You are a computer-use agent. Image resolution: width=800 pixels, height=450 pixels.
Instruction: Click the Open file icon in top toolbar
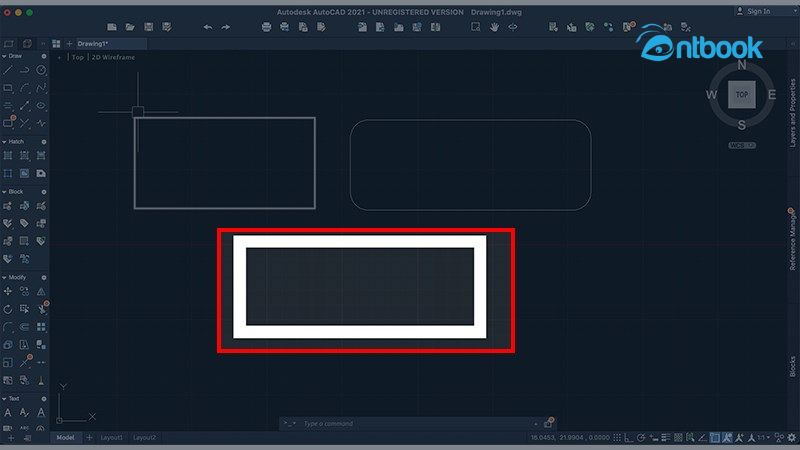[130, 27]
